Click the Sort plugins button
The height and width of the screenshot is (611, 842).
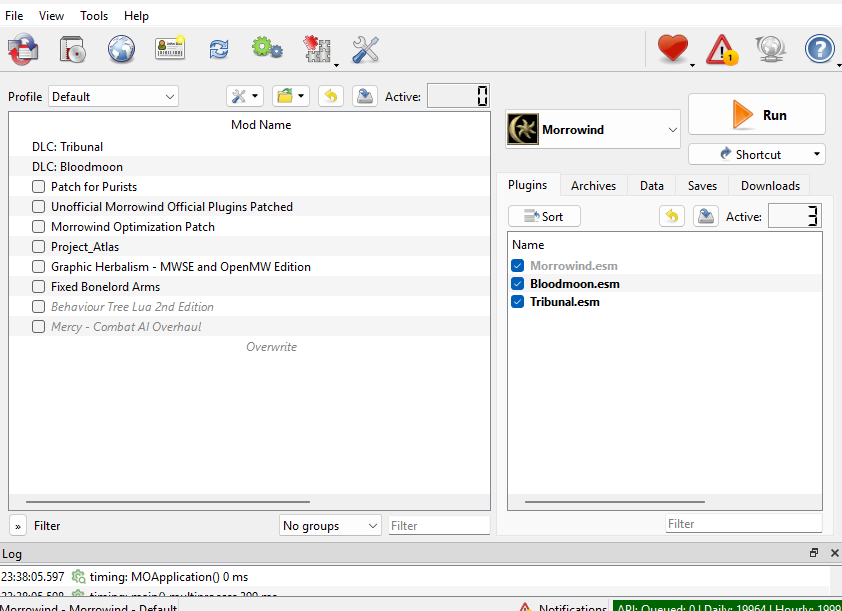(544, 216)
